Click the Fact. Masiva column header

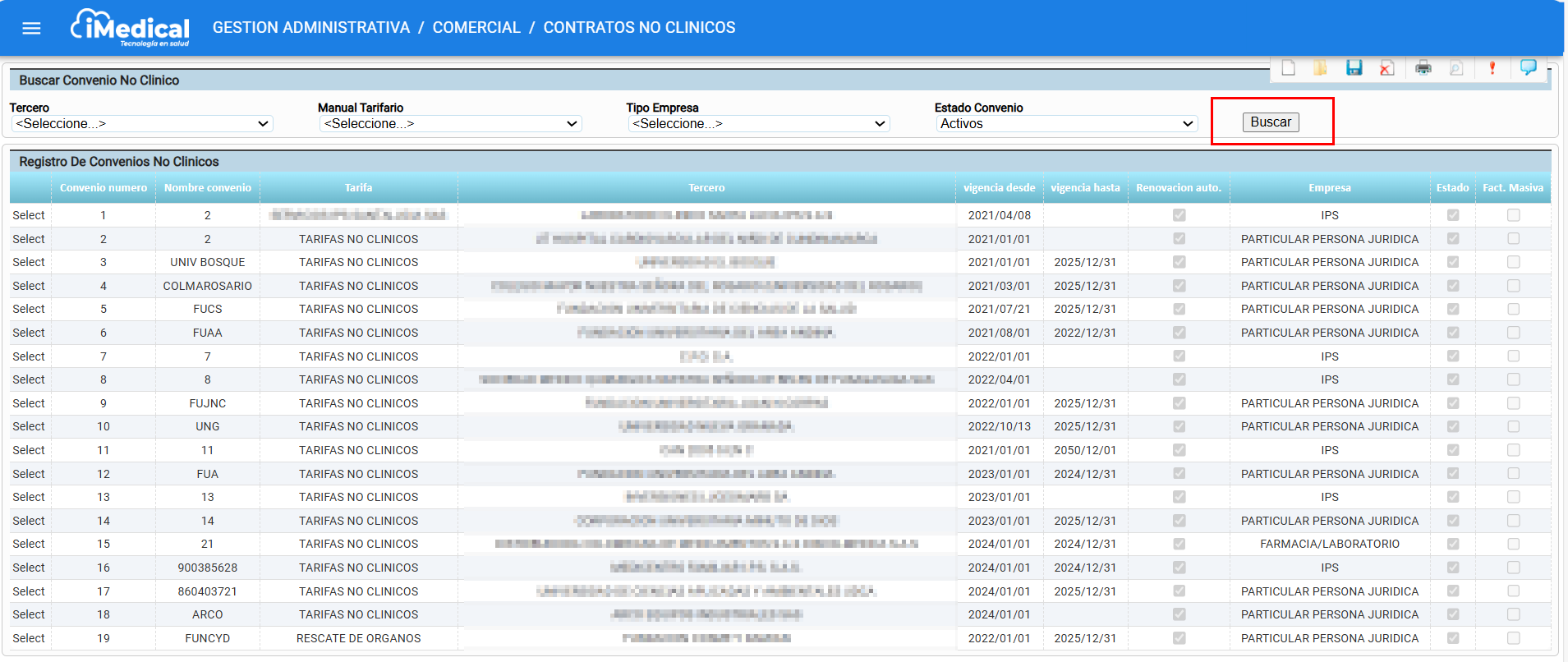click(x=1513, y=188)
